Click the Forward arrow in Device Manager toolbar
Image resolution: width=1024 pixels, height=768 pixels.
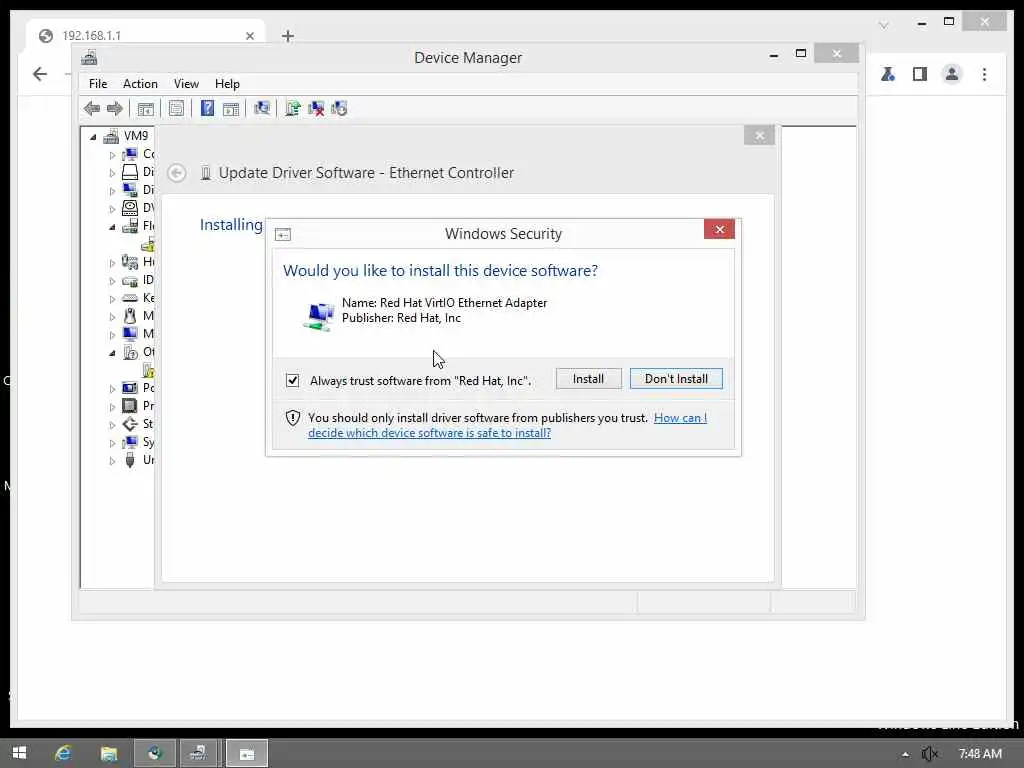(x=115, y=108)
